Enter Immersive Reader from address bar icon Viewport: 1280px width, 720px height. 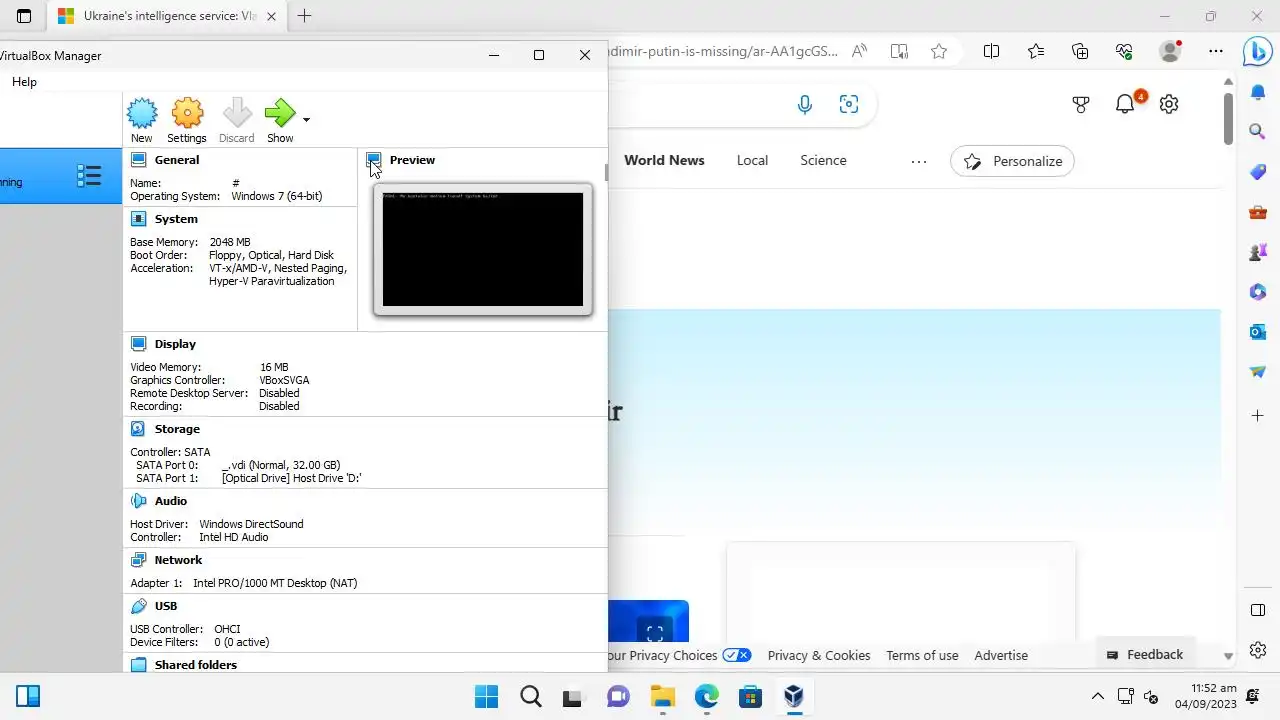[x=899, y=52]
